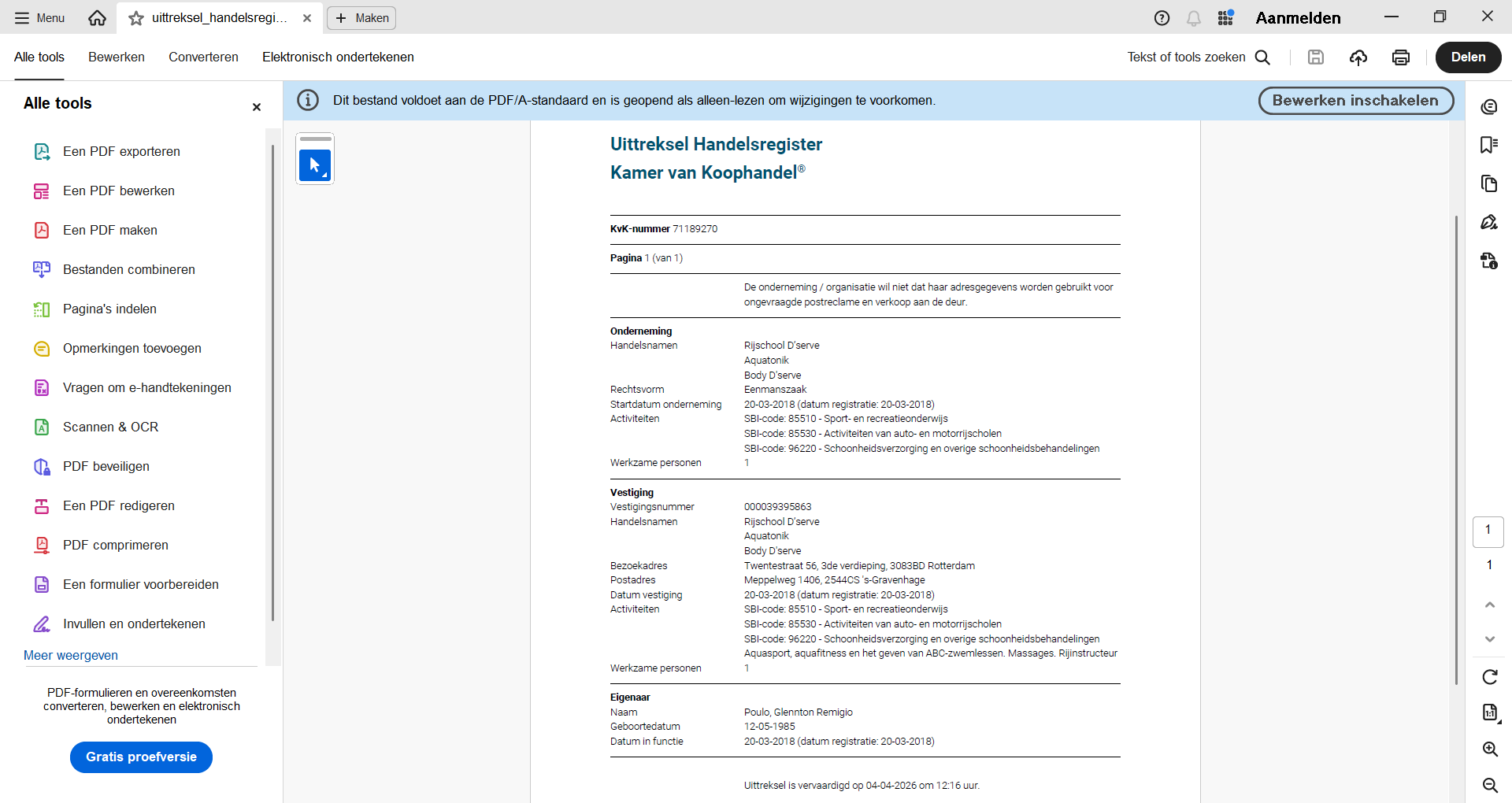Open the Converteren tab
The image size is (1512, 803).
(203, 57)
